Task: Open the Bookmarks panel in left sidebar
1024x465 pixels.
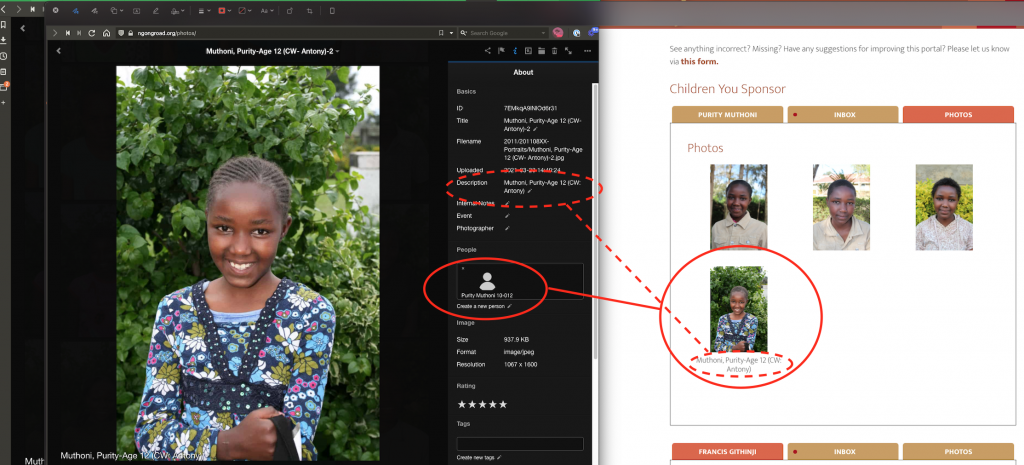Action: coord(3,24)
